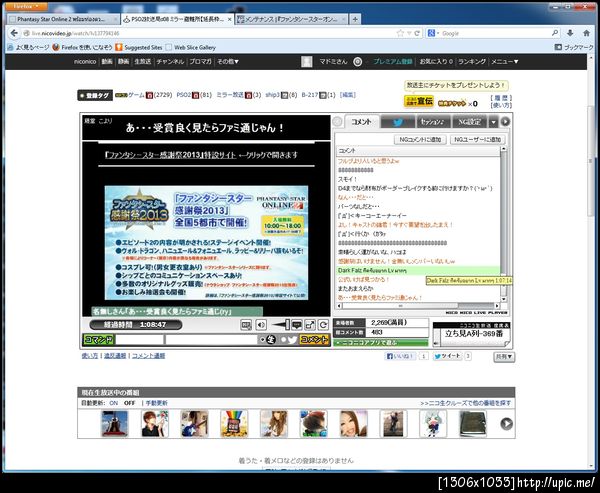Viewport: 600px width, 493px height.
Task: Expand the comment panel tab dropdown arrow
Action: pos(493,122)
